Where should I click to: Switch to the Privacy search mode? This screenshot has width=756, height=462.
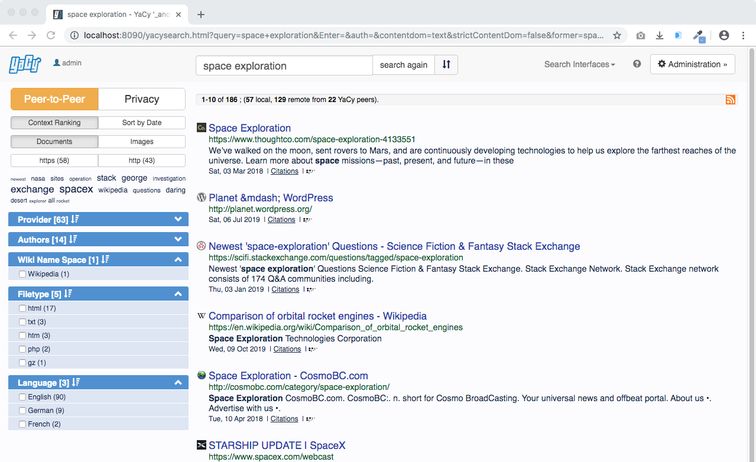point(141,99)
